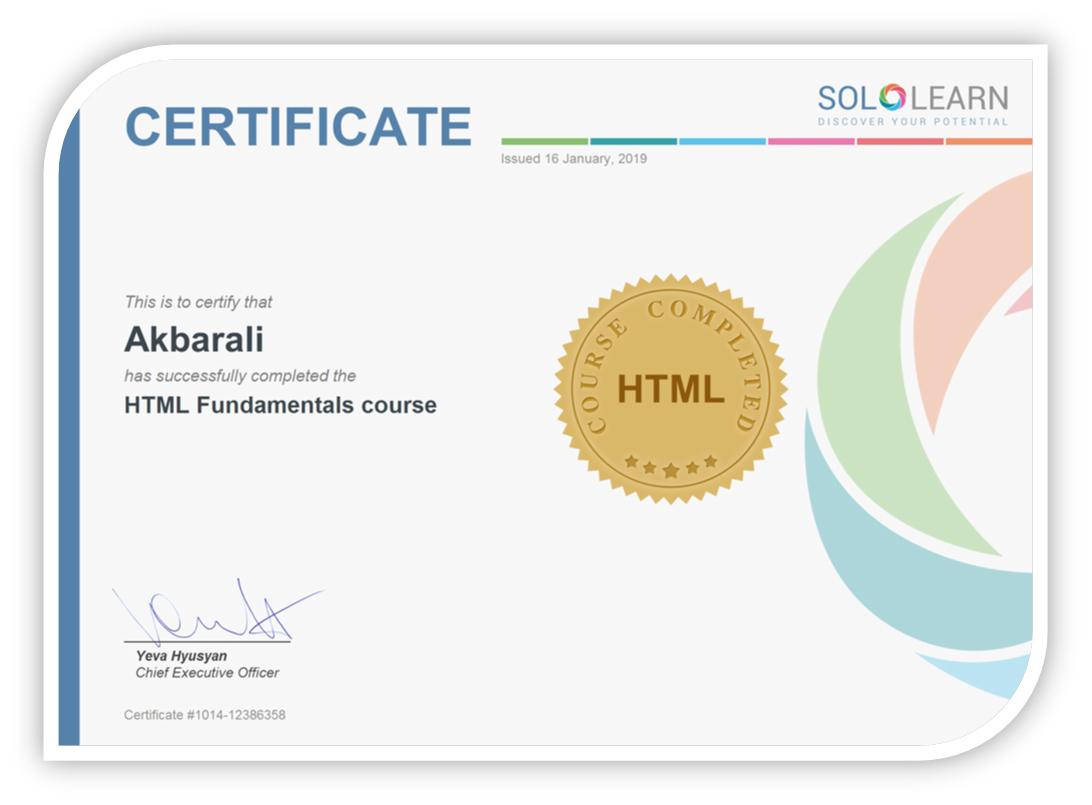Click the five stars on the gold seal
1092x805 pixels.
click(x=670, y=465)
